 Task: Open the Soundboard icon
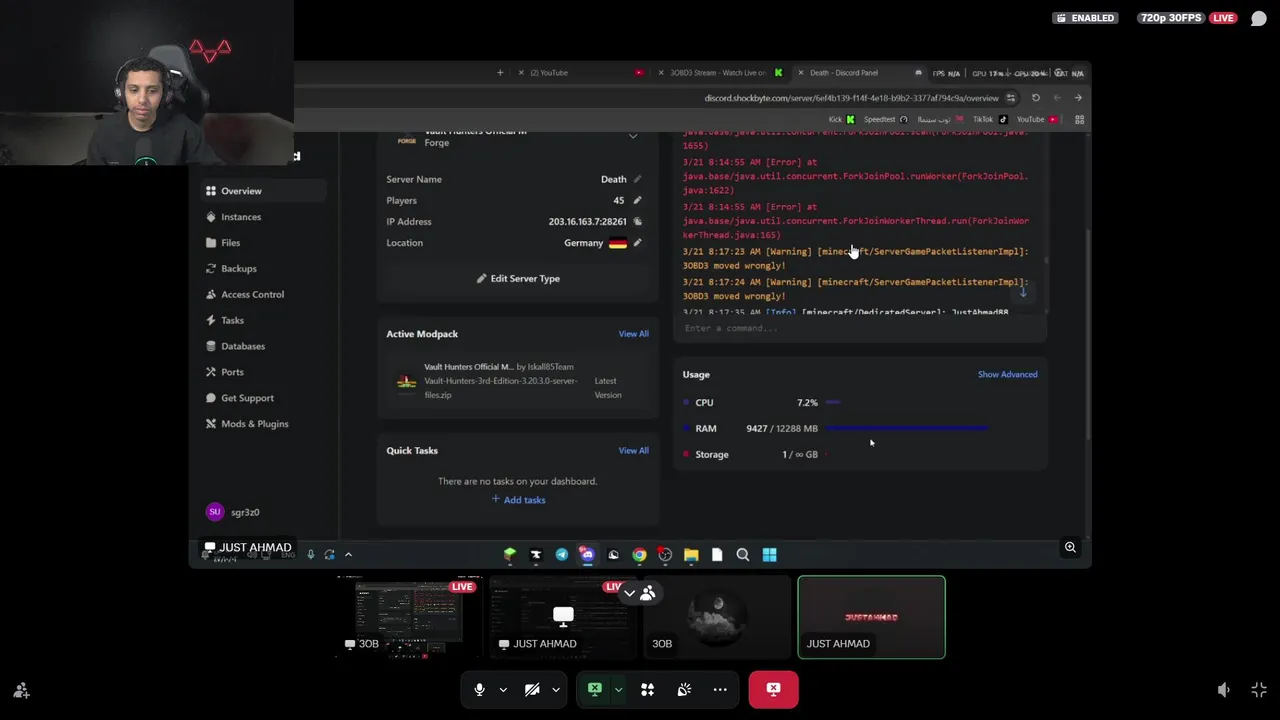pos(684,690)
